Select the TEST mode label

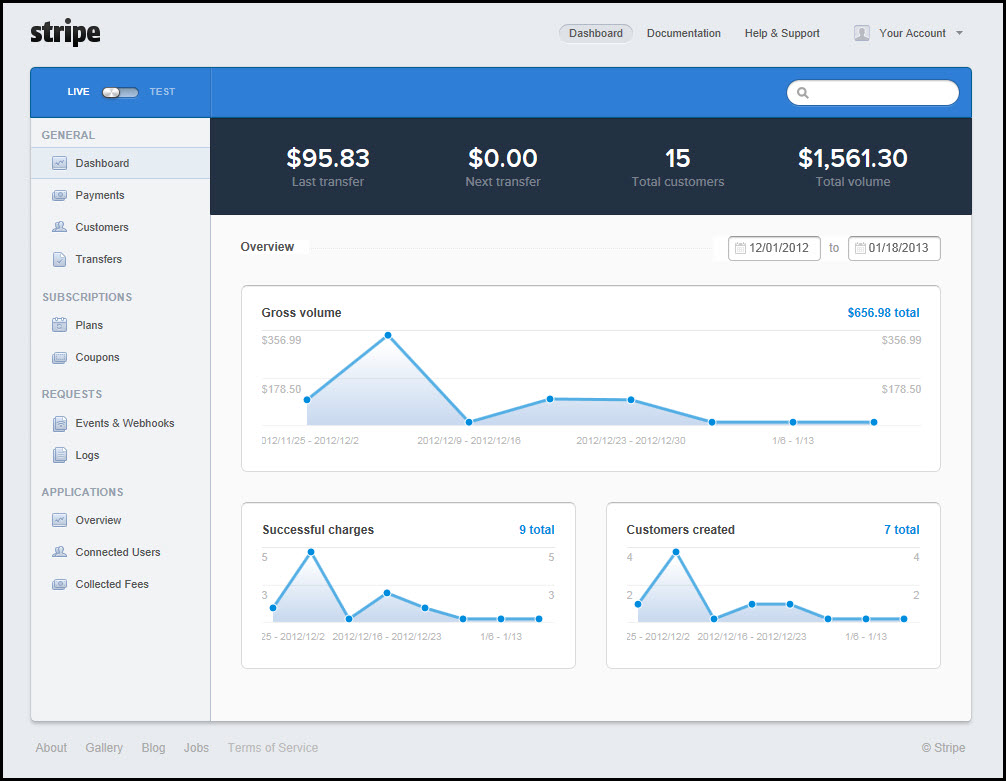(162, 92)
